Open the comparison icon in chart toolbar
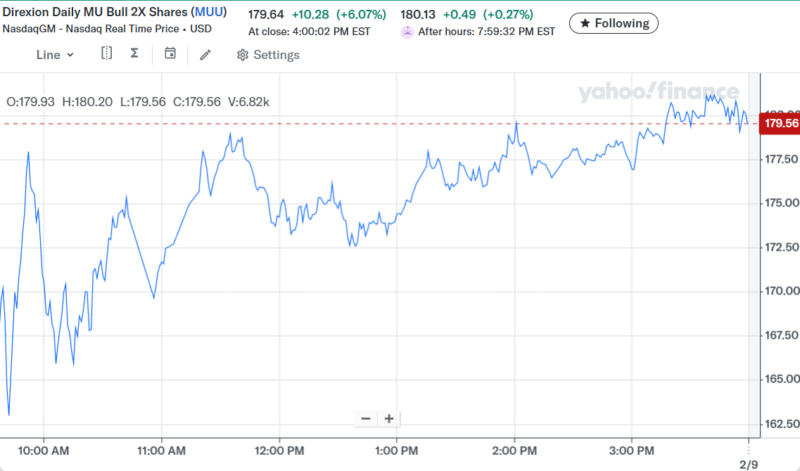Image resolution: width=800 pixels, height=471 pixels. click(x=106, y=54)
